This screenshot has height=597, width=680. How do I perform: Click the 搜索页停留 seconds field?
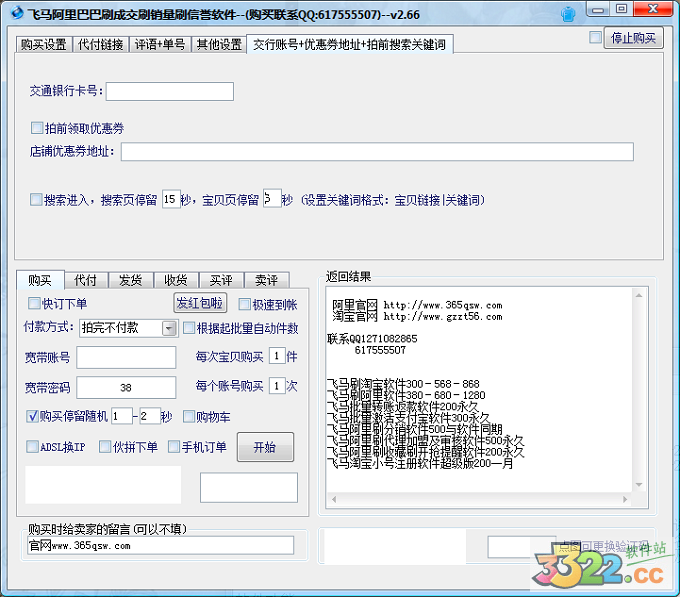click(x=171, y=199)
